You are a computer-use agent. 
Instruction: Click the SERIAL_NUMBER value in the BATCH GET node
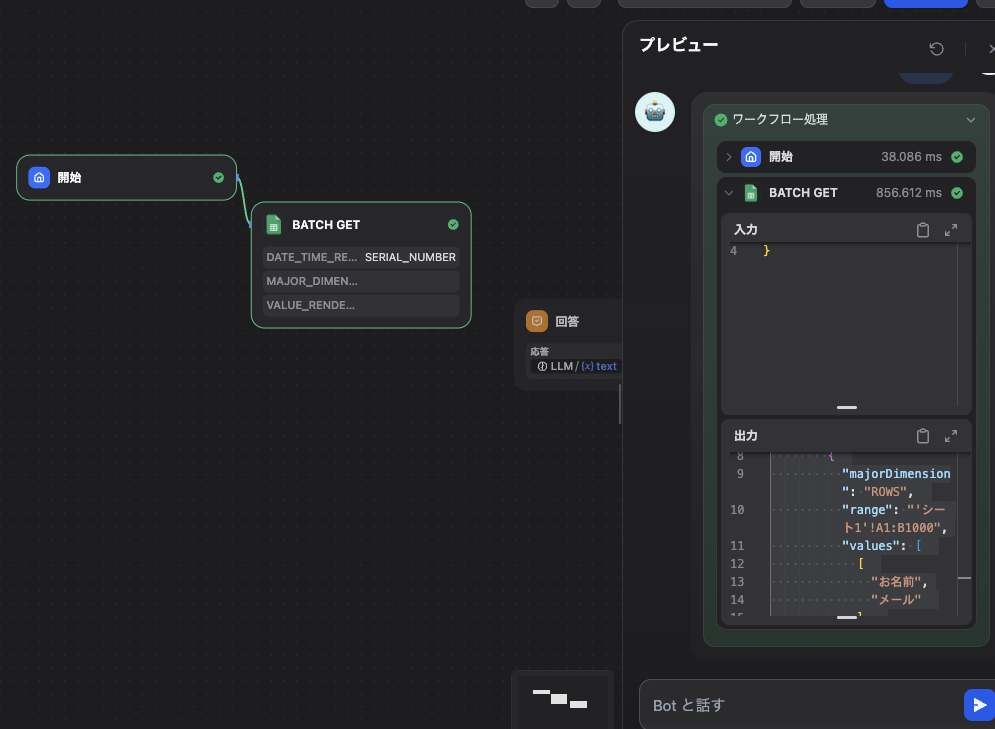(x=410, y=257)
